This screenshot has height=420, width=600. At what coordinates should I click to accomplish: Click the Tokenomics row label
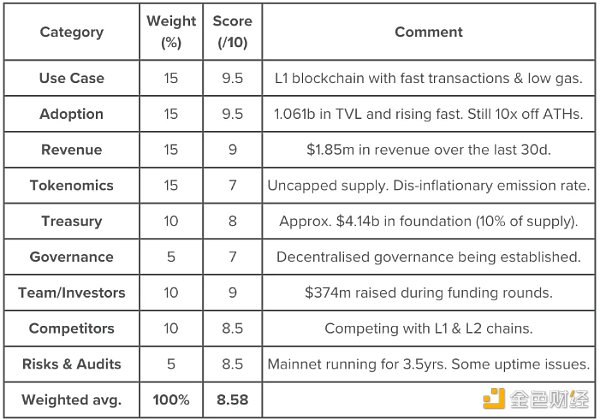tap(72, 185)
